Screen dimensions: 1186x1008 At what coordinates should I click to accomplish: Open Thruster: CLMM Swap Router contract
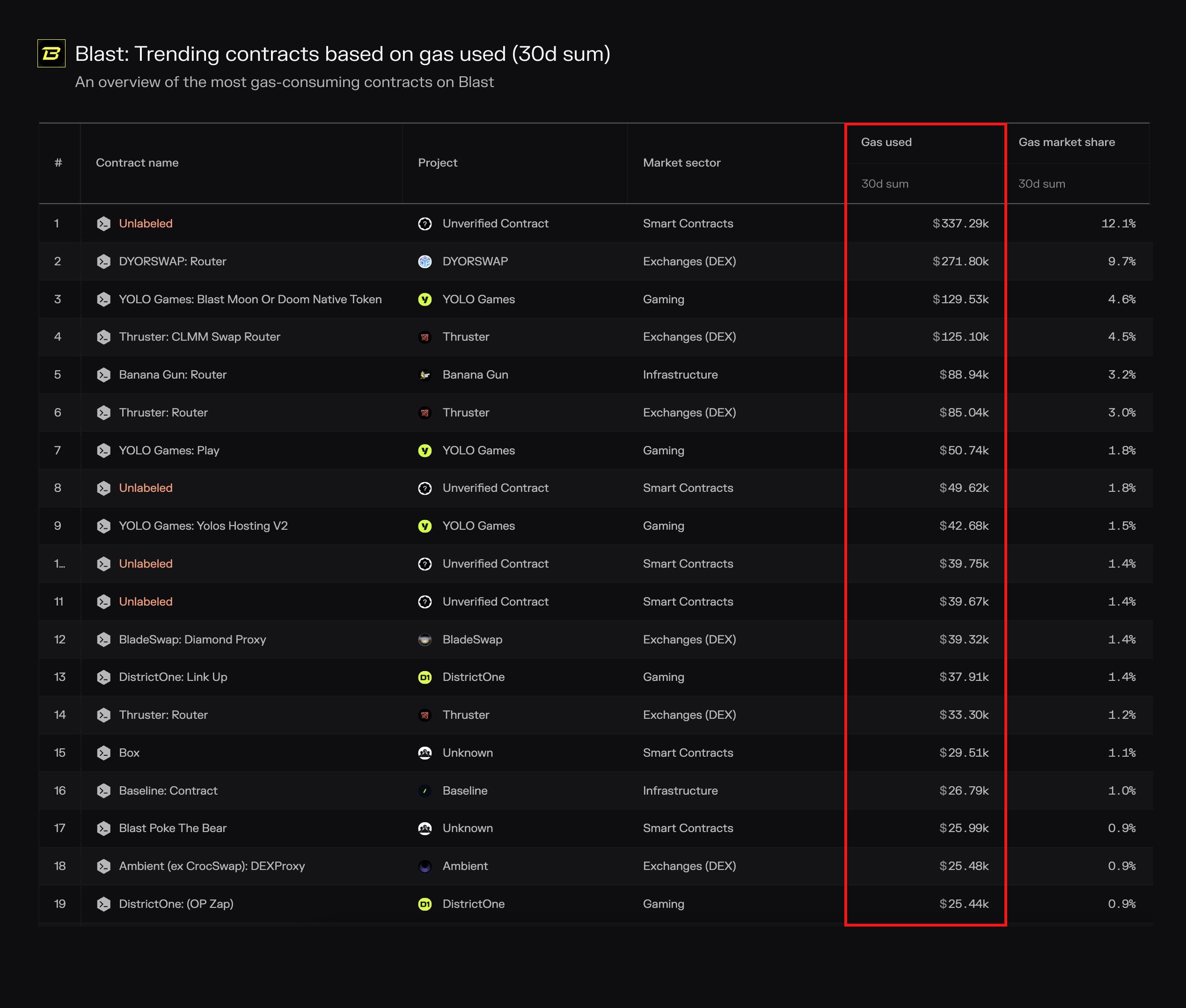click(x=199, y=337)
